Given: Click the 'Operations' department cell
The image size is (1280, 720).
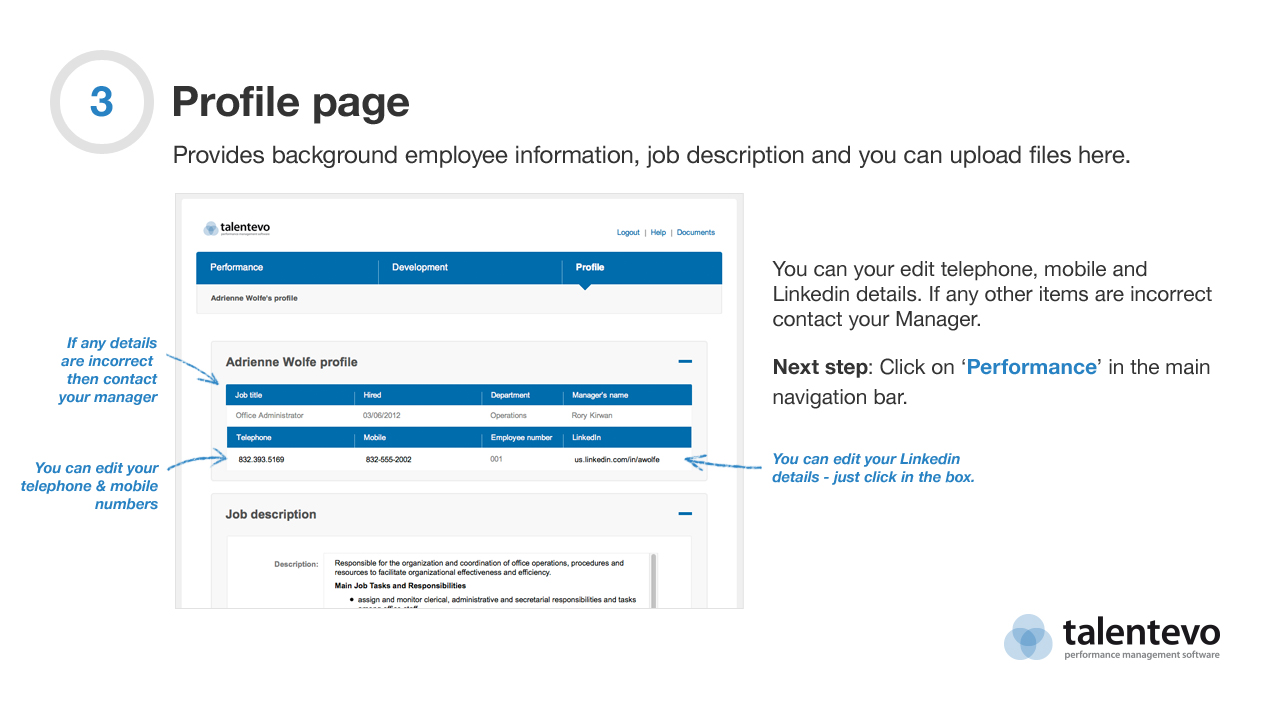Looking at the screenshot, I should click(x=508, y=415).
